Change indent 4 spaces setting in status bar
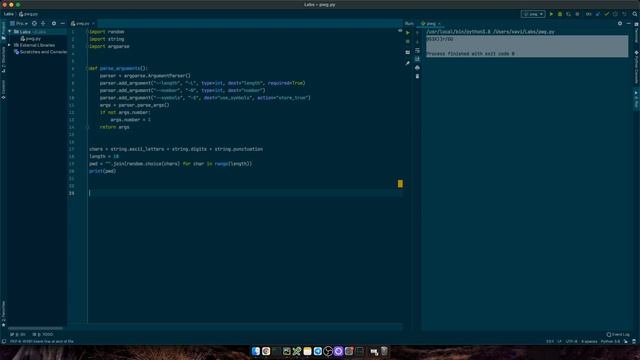 point(589,341)
